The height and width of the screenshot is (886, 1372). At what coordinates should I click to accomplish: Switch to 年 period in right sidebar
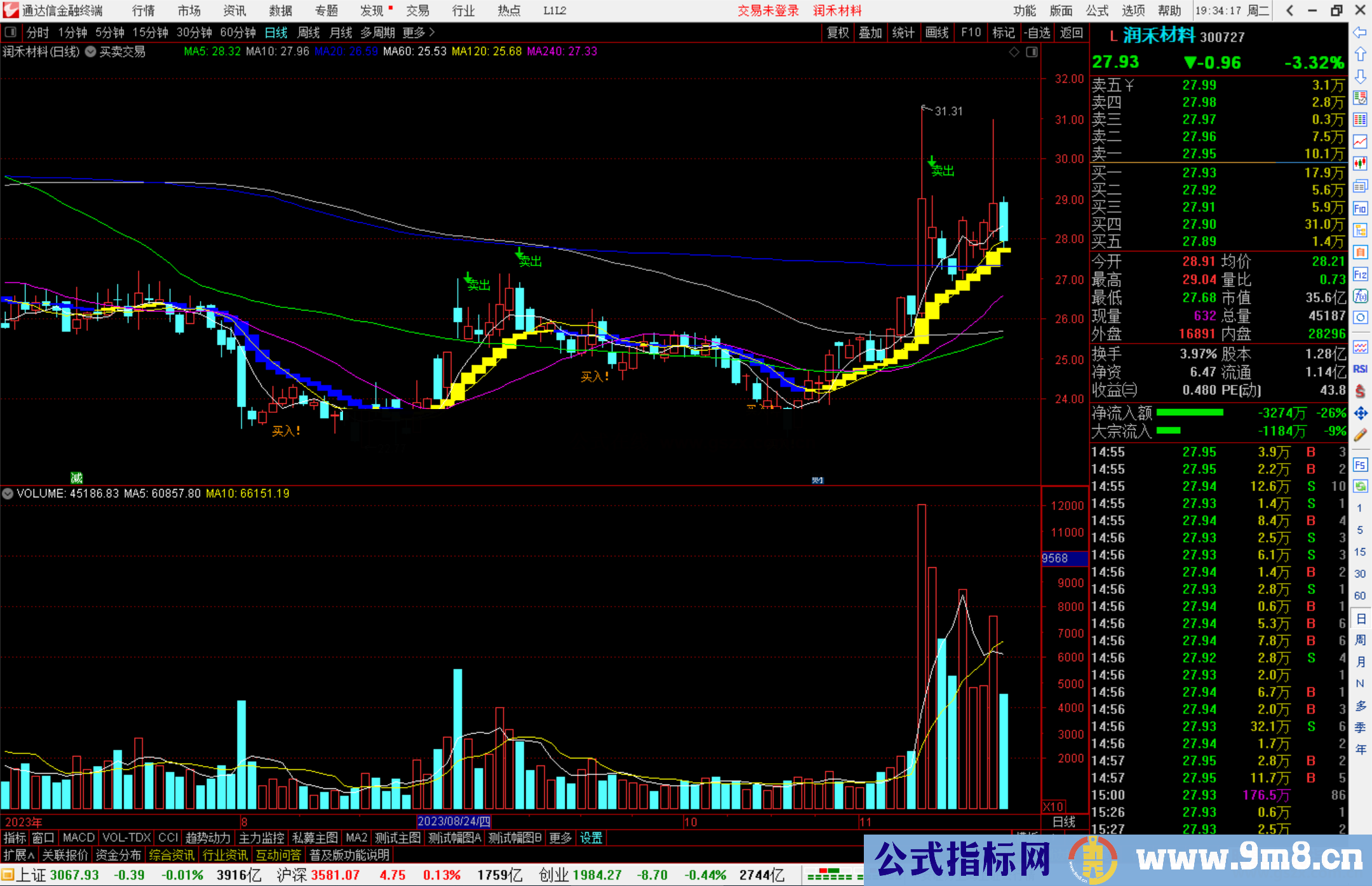pos(1360,749)
